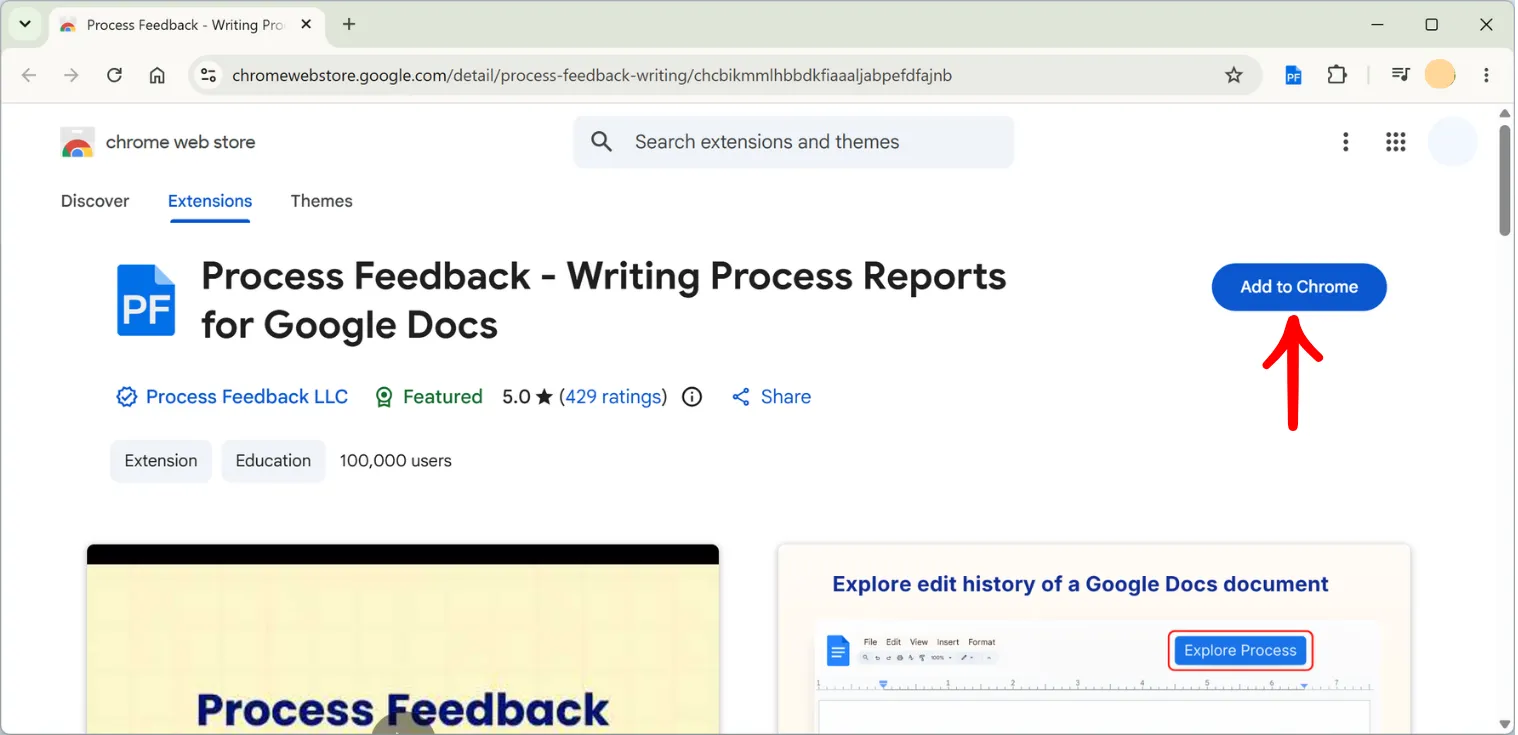The width and height of the screenshot is (1518, 735).
Task: Reload the current page
Action: 114,75
